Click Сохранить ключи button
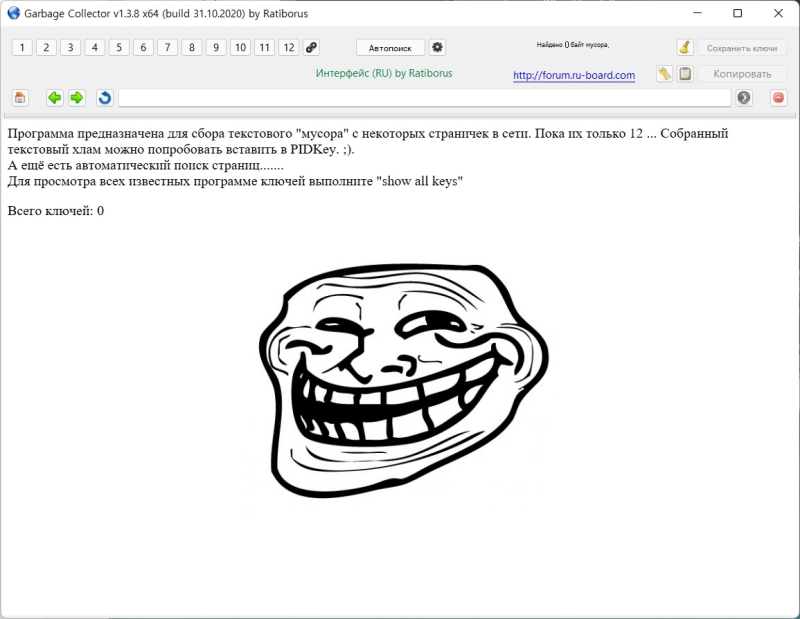800x619 pixels. tap(742, 48)
